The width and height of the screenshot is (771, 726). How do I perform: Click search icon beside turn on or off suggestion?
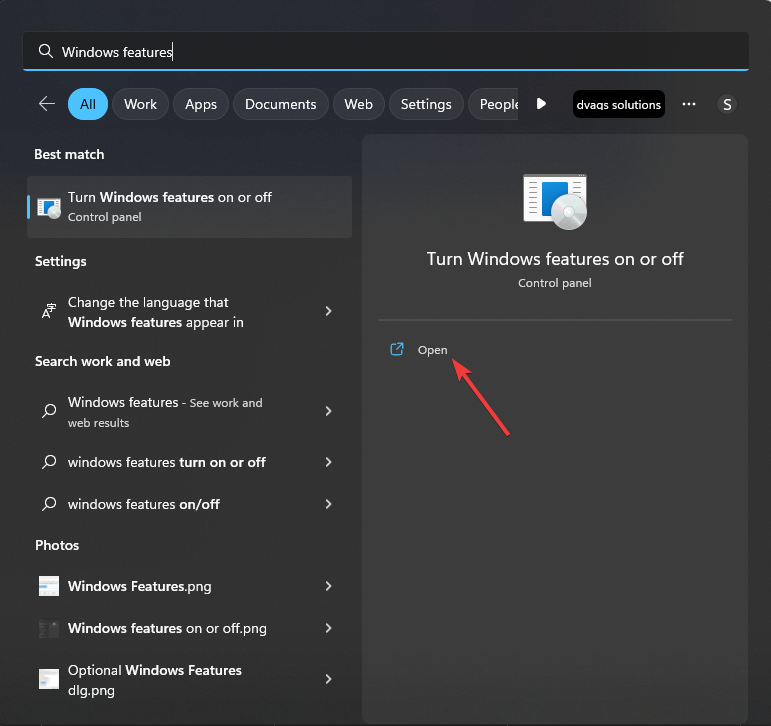49,461
